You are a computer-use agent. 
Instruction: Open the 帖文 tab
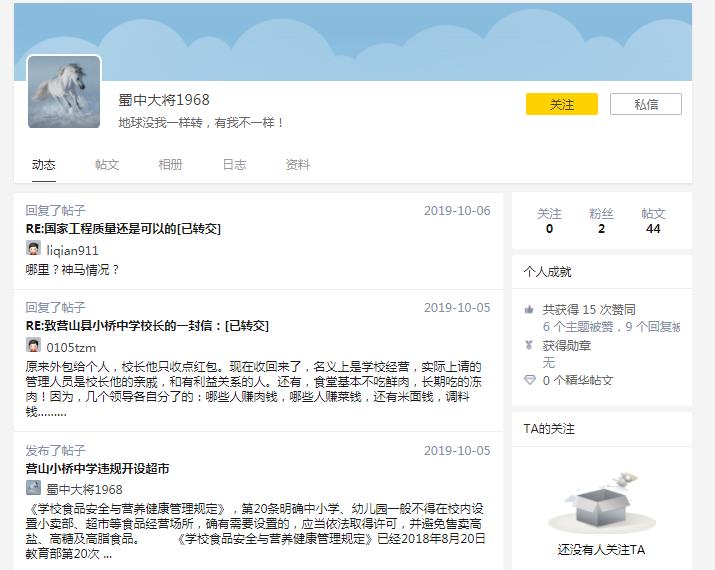point(107,165)
